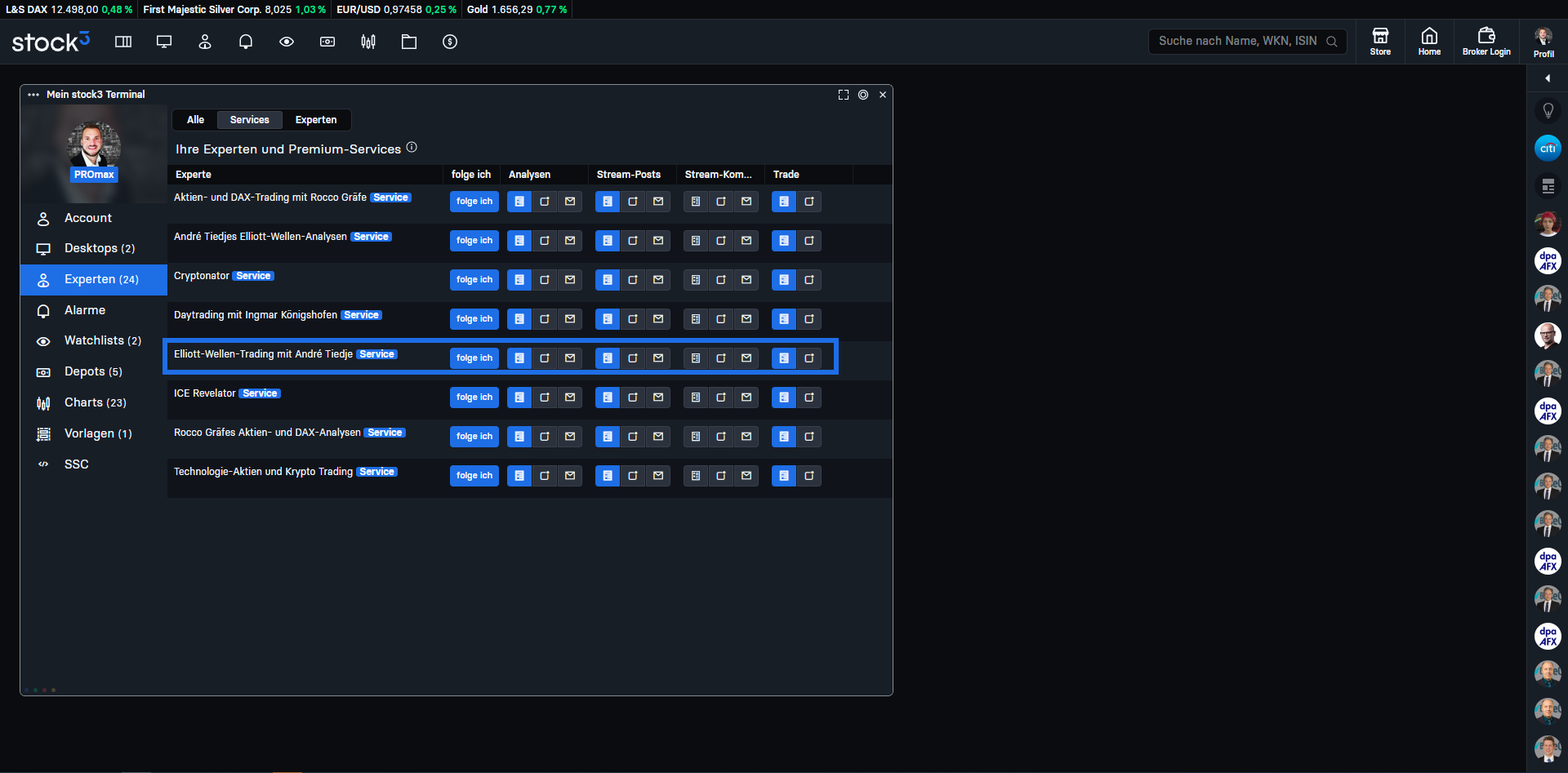
Task: Click folge ich for Technologie-Aktien und Krypto Trading
Action: point(474,476)
